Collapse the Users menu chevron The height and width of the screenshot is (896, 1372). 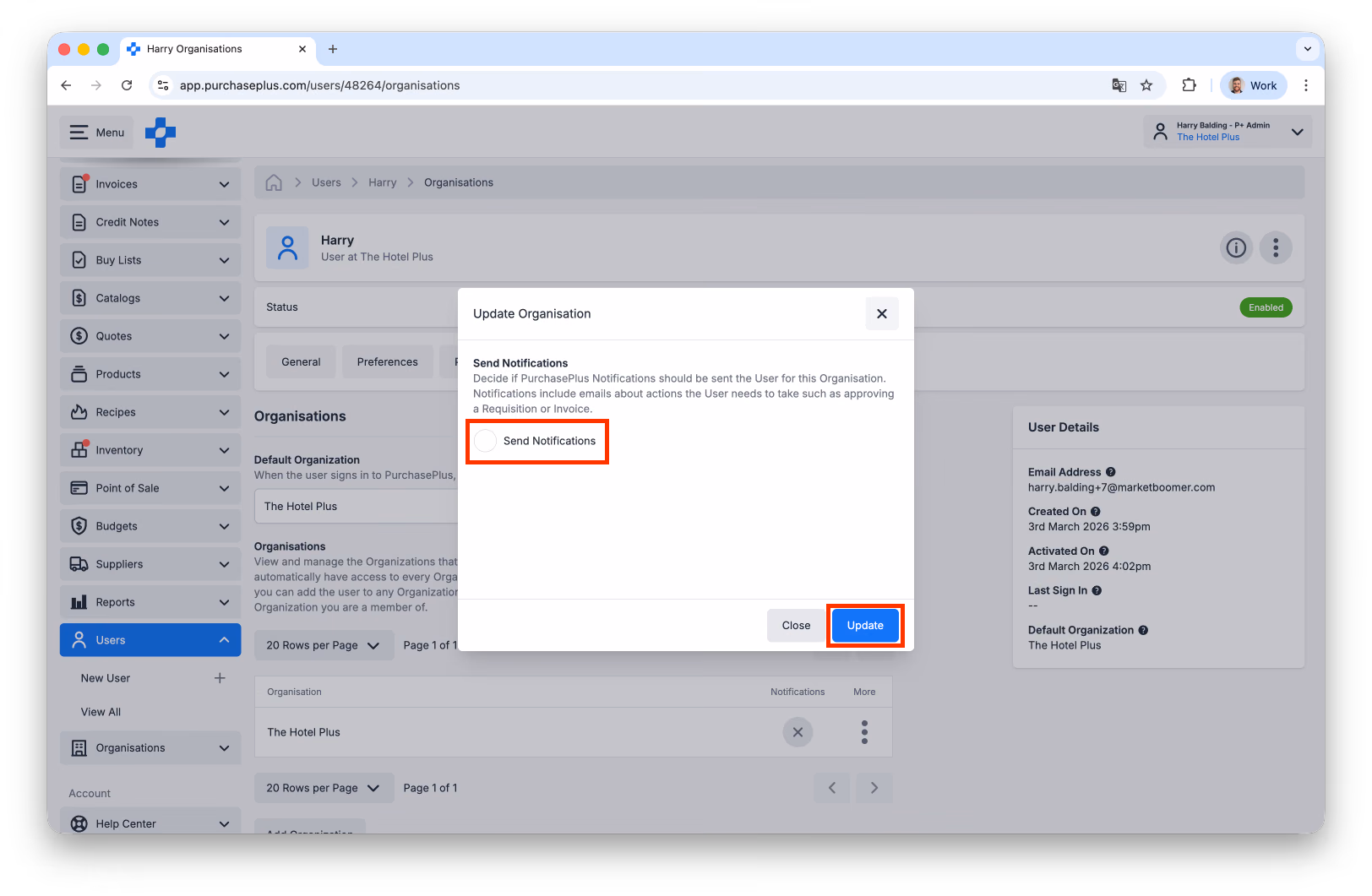tap(224, 640)
